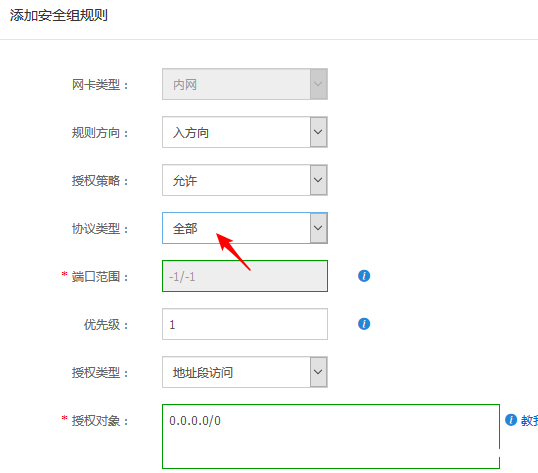
Task: Open the 授权策略 dropdown arrow
Action: coord(318,180)
